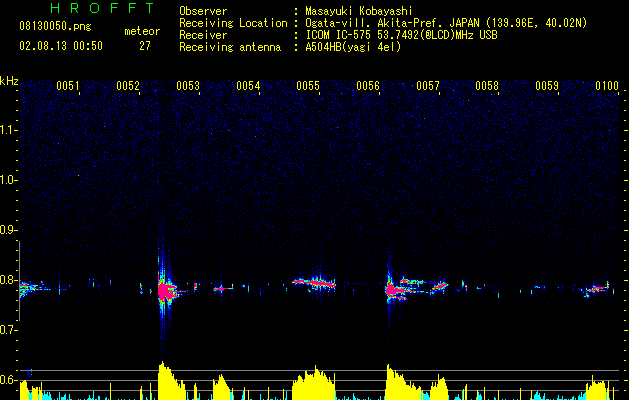Select the A504HB(yagi 4el) antenna value
This screenshot has height=400, width=629.
pos(353,47)
